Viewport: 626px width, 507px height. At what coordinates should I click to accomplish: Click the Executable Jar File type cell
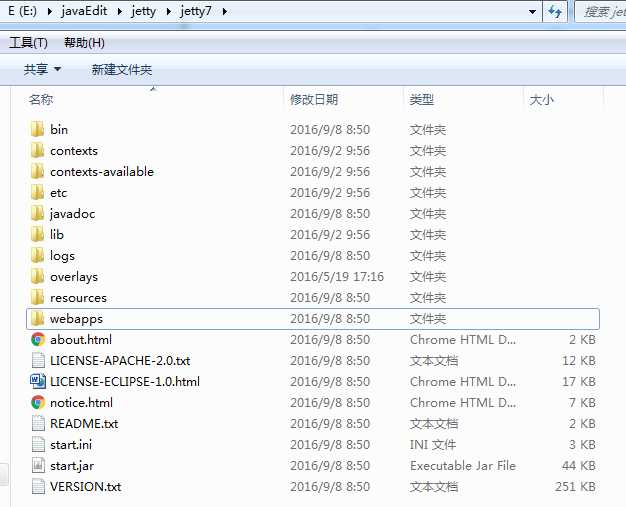(463, 465)
